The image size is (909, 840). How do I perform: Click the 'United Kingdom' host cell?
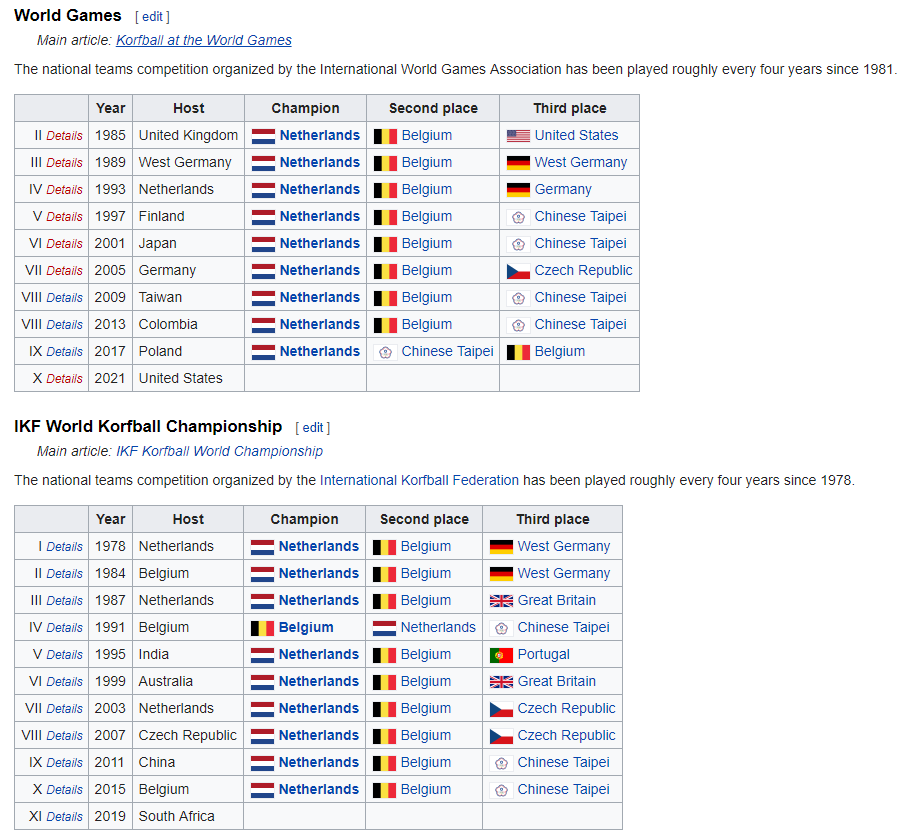[x=188, y=135]
